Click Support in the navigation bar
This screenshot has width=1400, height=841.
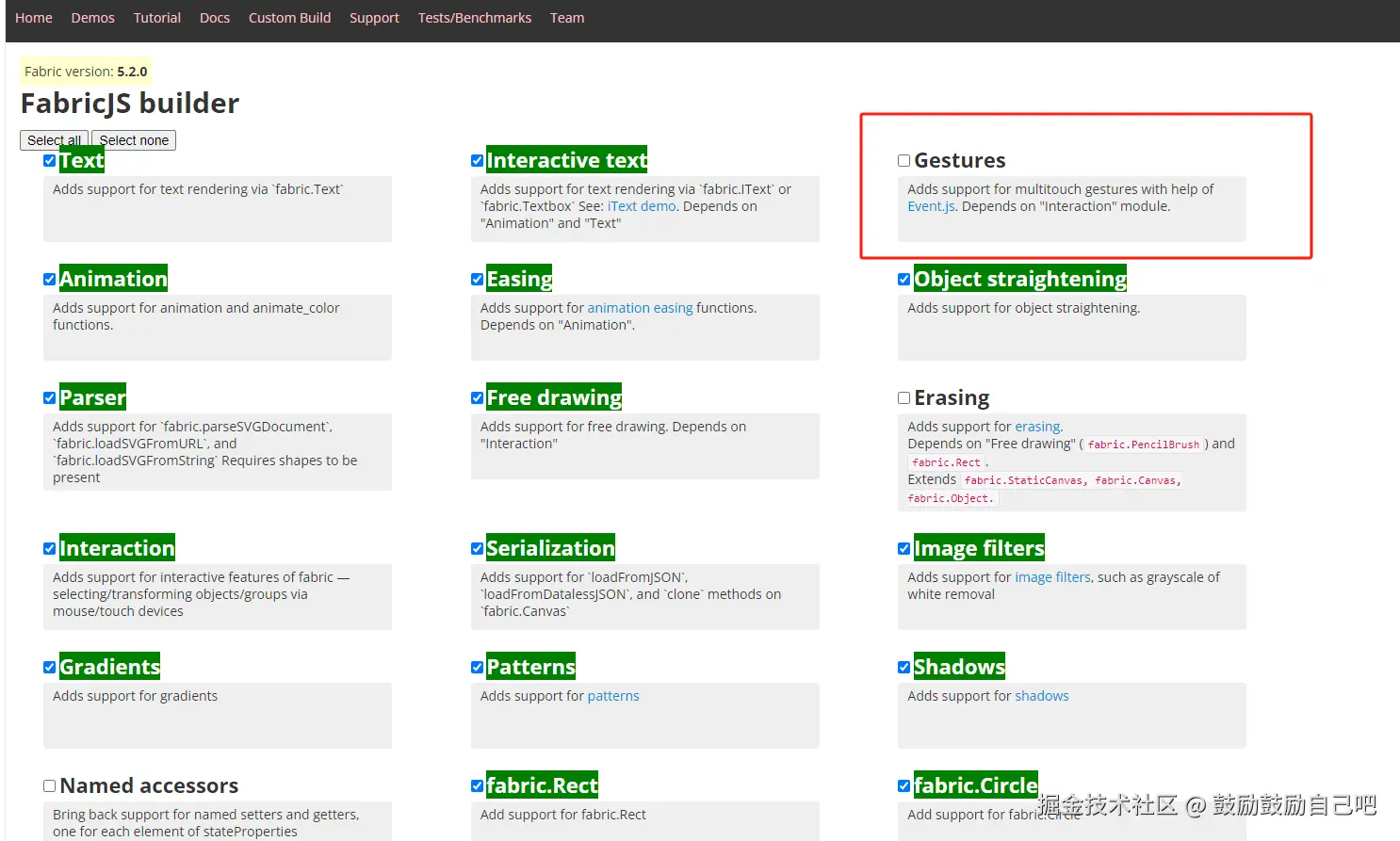tap(374, 18)
